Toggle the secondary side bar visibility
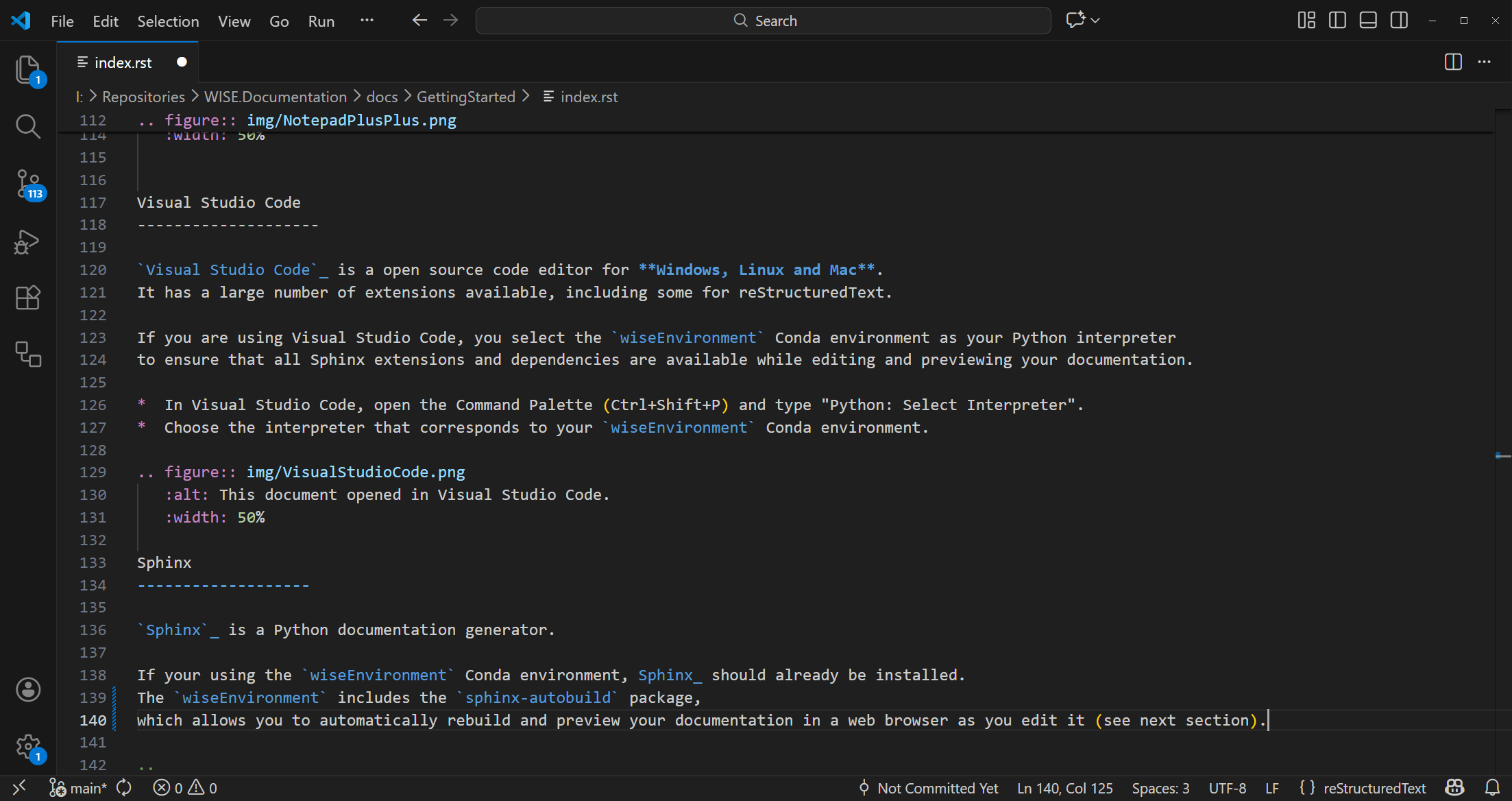The image size is (1512, 801). tap(1399, 21)
